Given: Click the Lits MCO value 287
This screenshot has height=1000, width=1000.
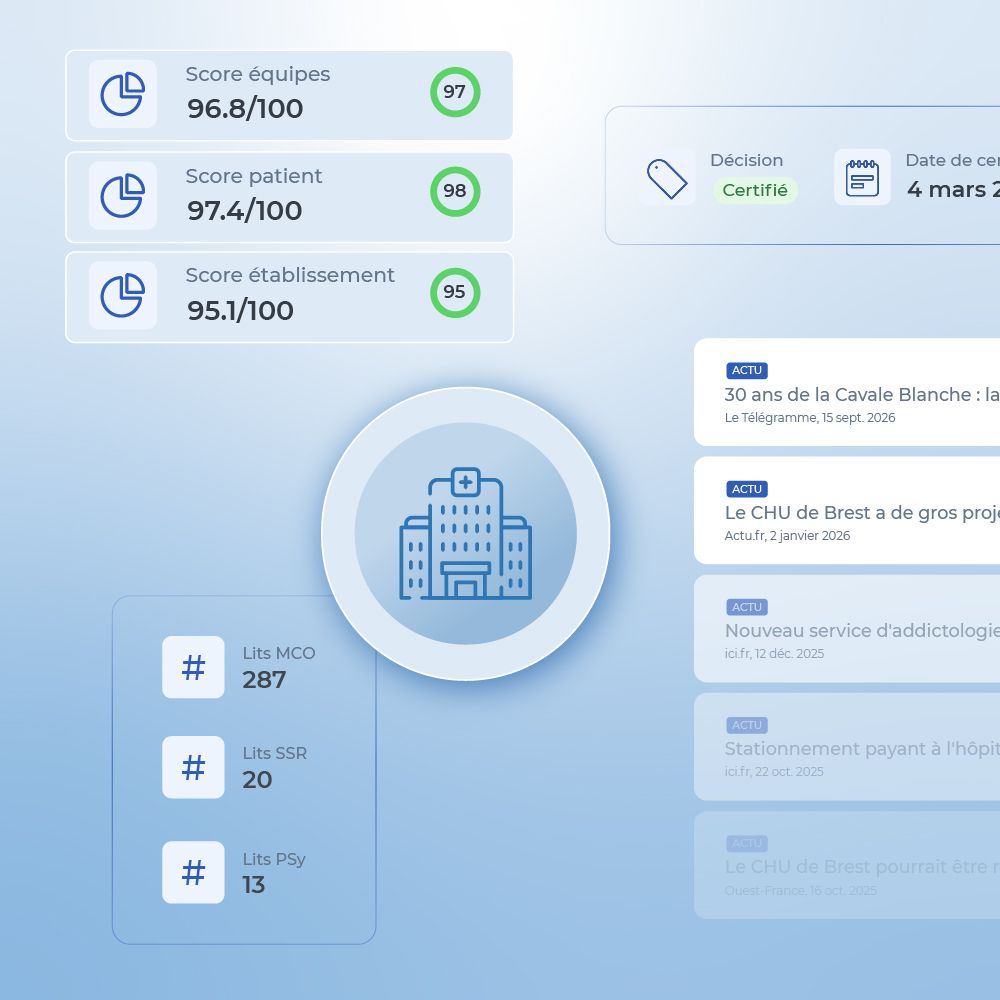Looking at the screenshot, I should coord(264,680).
